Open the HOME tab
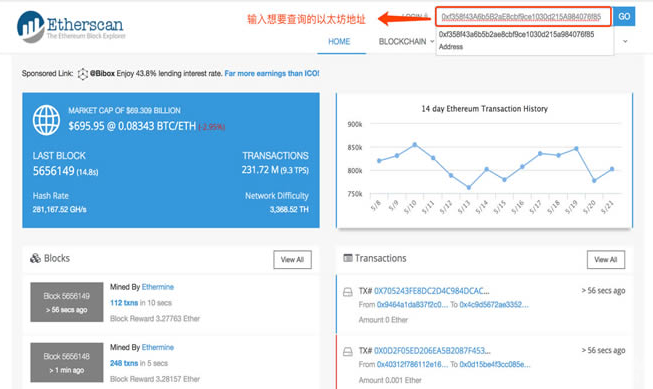 (x=339, y=42)
